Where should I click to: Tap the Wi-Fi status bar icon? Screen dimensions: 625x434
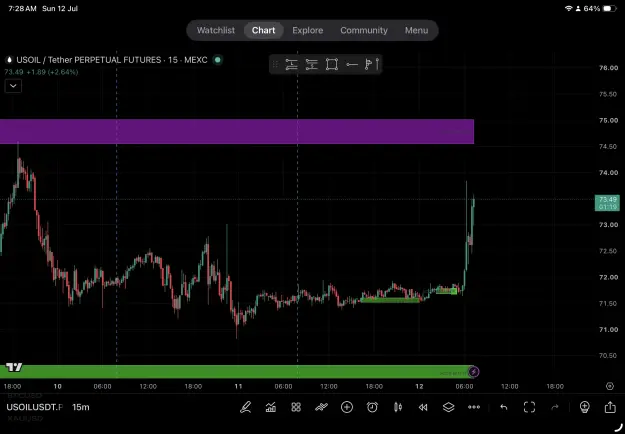569,8
